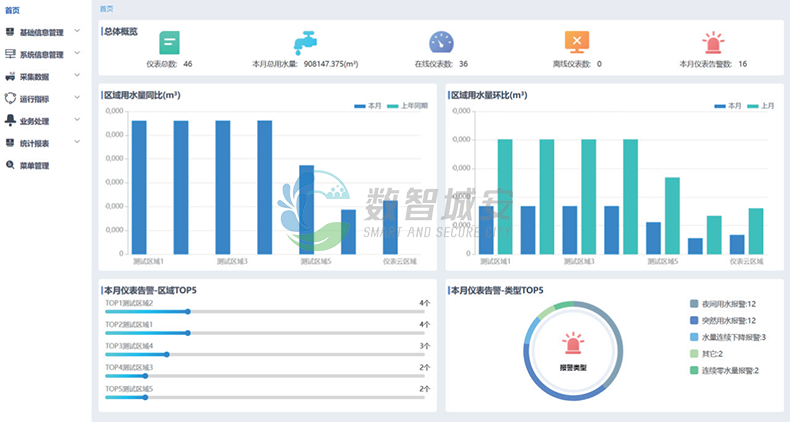Image resolution: width=790 pixels, height=422 pixels.
Task: Click the green 仪表总数 meter document icon
Action: tap(170, 43)
